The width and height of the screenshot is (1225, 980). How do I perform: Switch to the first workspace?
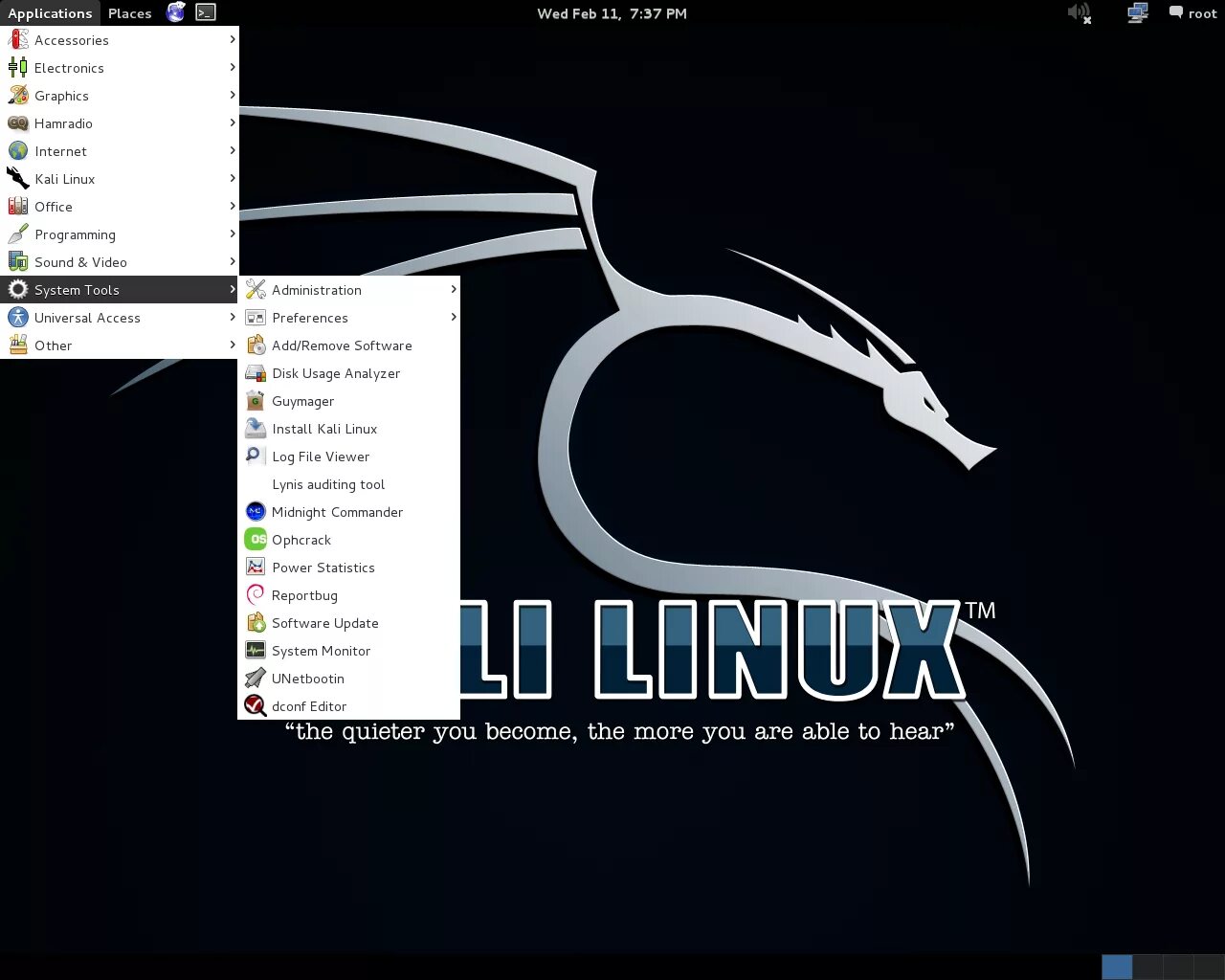(1117, 967)
